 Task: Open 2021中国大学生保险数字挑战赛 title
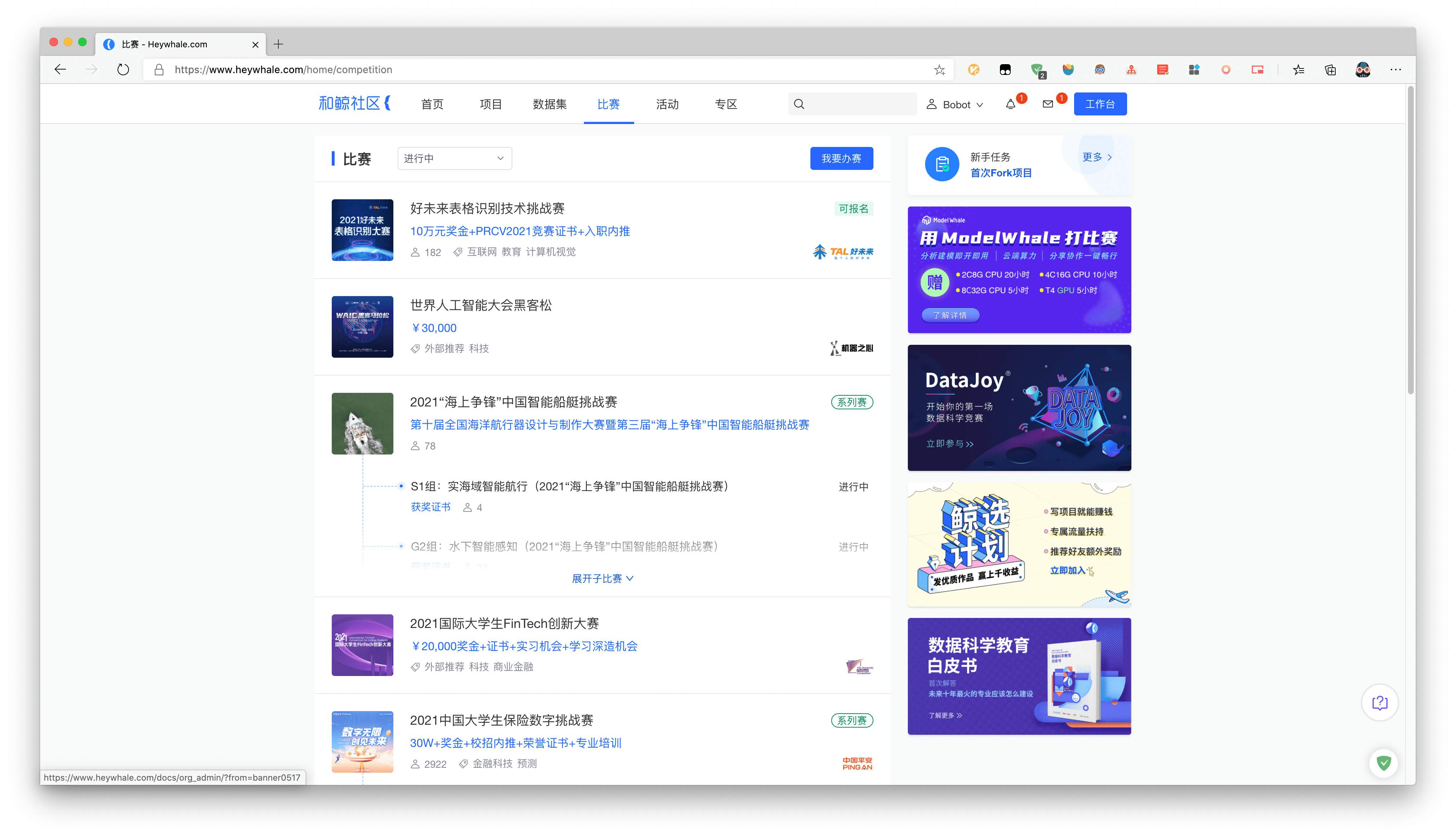[501, 720]
